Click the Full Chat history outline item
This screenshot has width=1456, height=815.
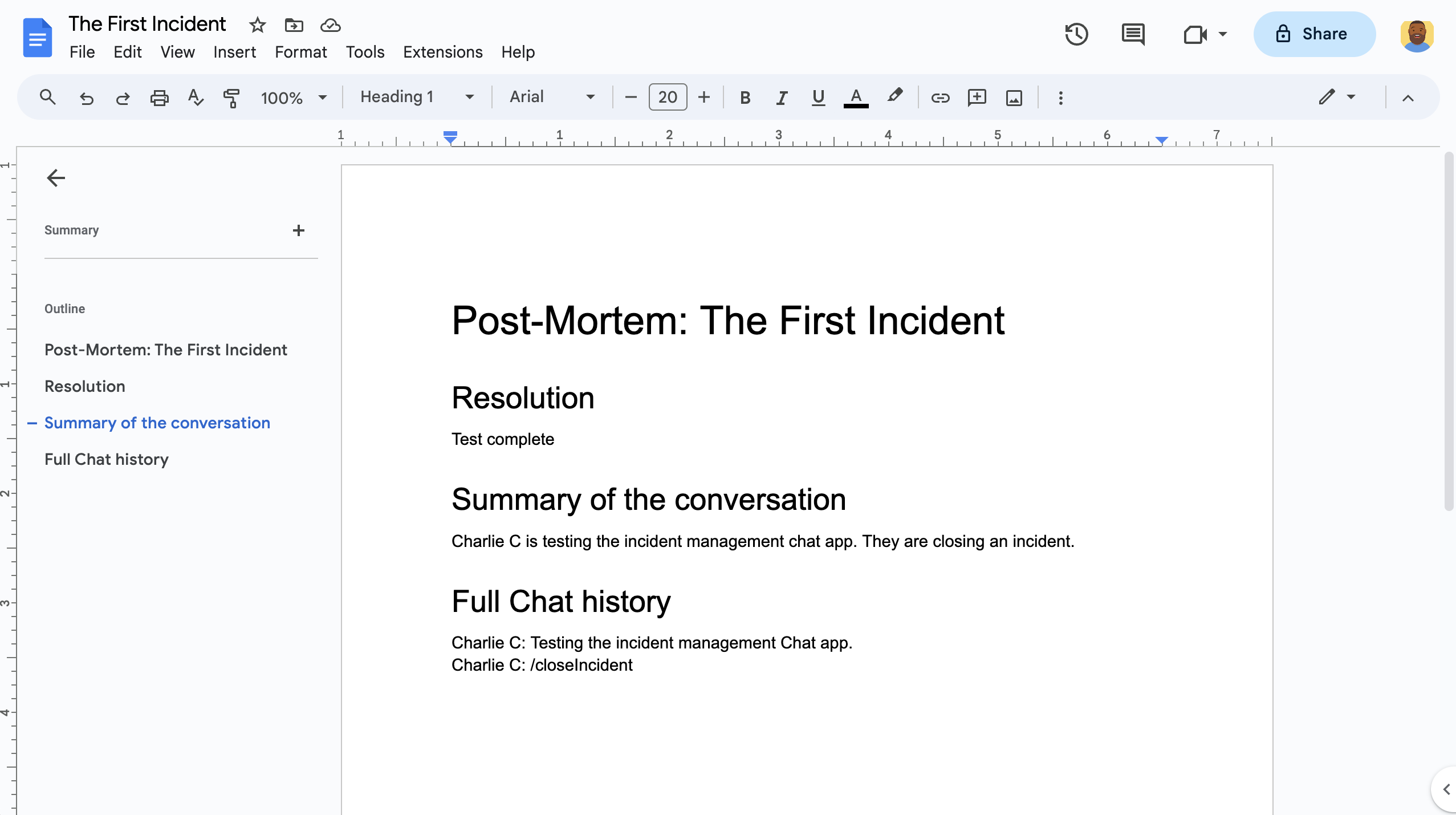click(106, 459)
